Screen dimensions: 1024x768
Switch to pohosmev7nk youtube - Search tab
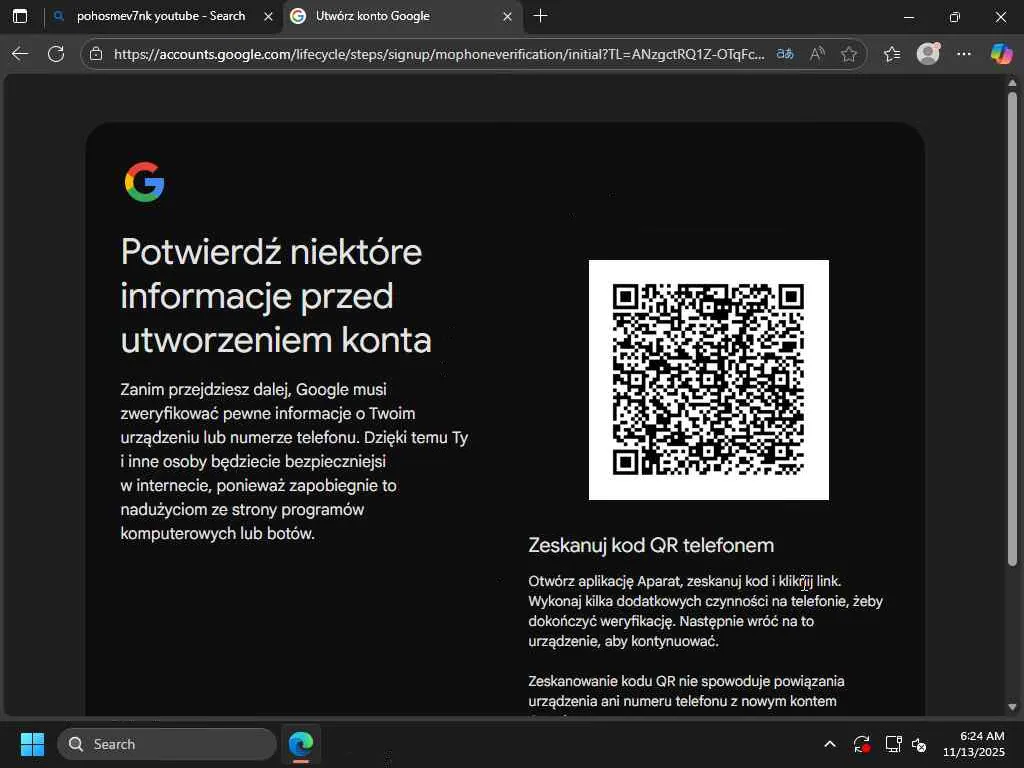pos(161,16)
